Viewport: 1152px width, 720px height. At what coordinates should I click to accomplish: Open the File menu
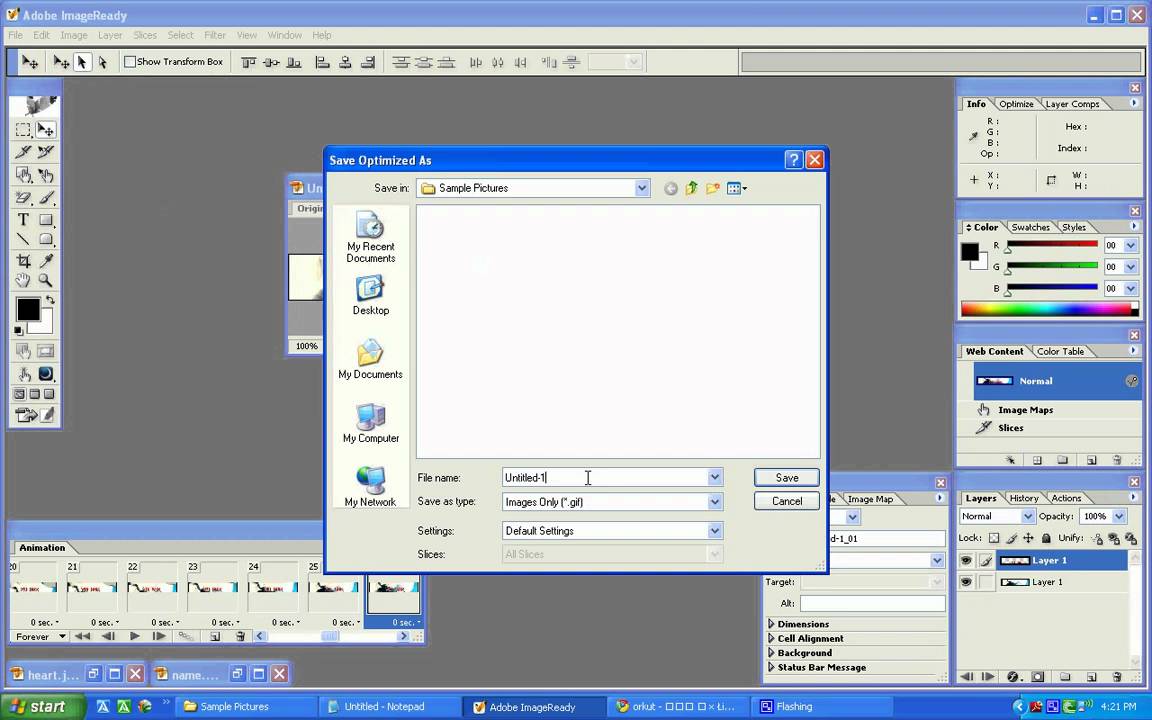(x=15, y=35)
